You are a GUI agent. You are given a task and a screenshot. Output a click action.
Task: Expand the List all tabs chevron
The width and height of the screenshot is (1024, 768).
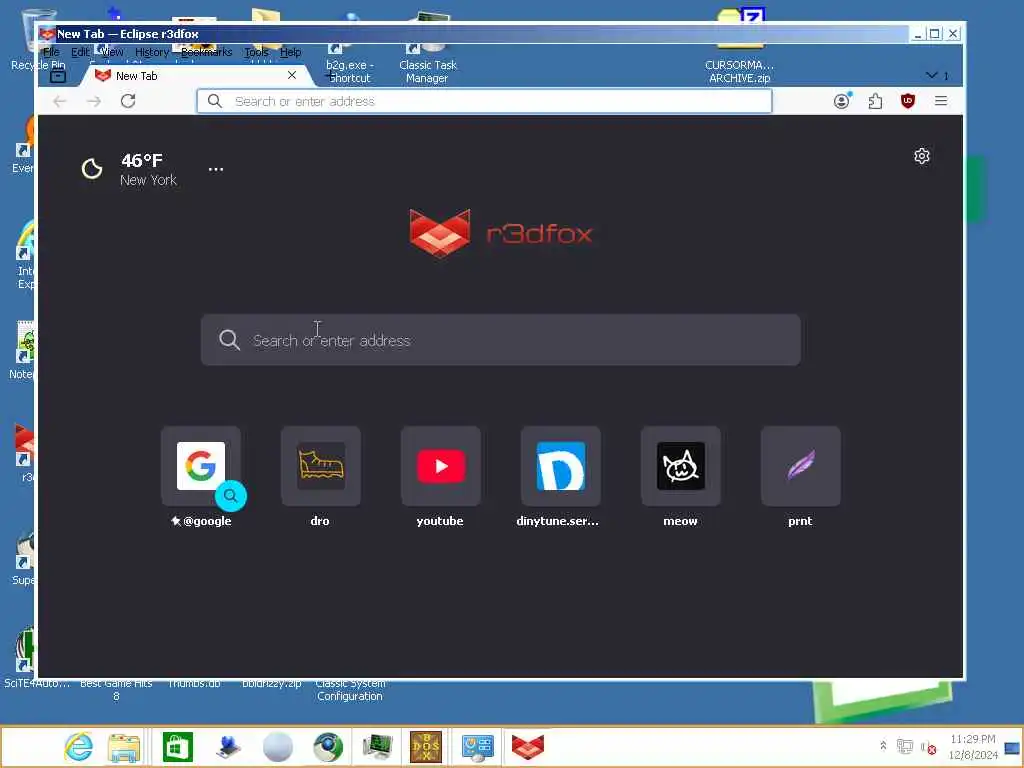[932, 76]
